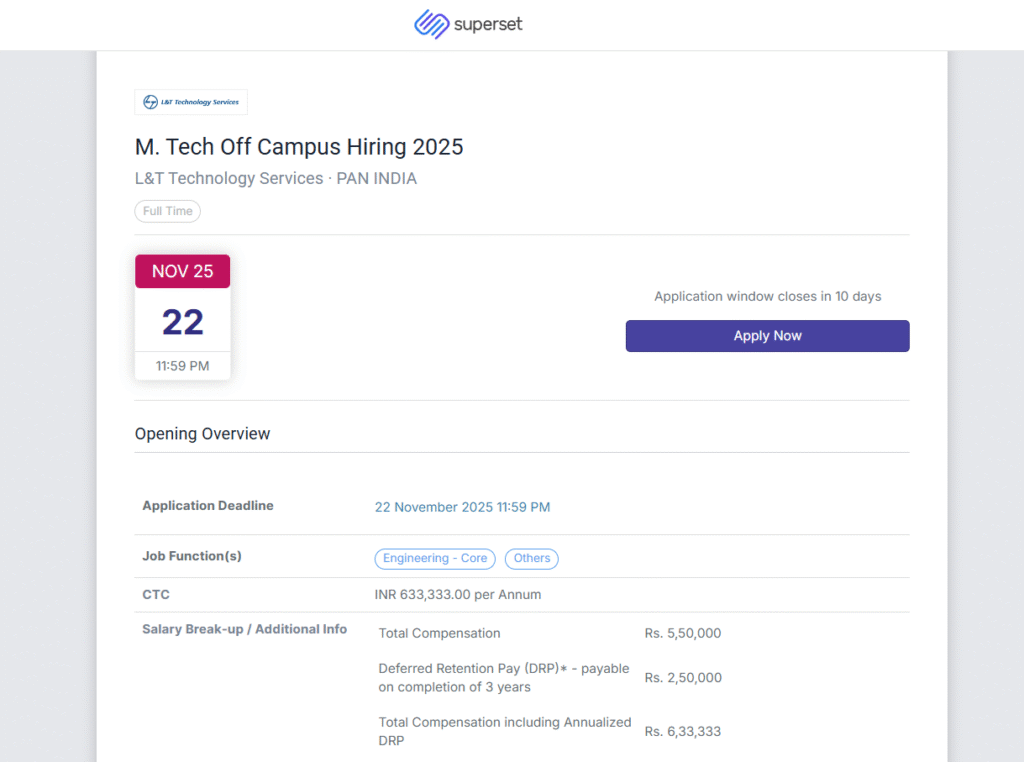1024x762 pixels.
Task: Click the application window closes in 10 days text
Action: tap(767, 296)
